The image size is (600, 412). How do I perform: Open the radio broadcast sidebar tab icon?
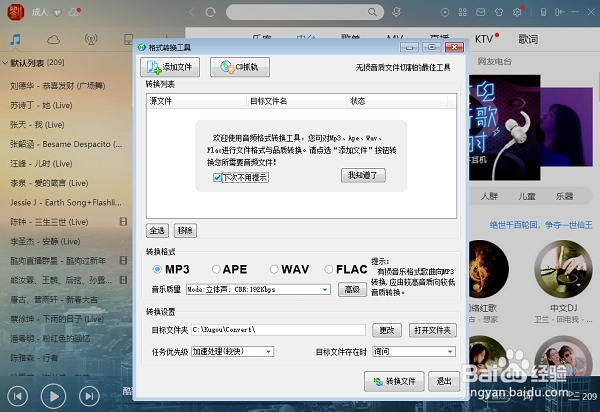coord(91,39)
